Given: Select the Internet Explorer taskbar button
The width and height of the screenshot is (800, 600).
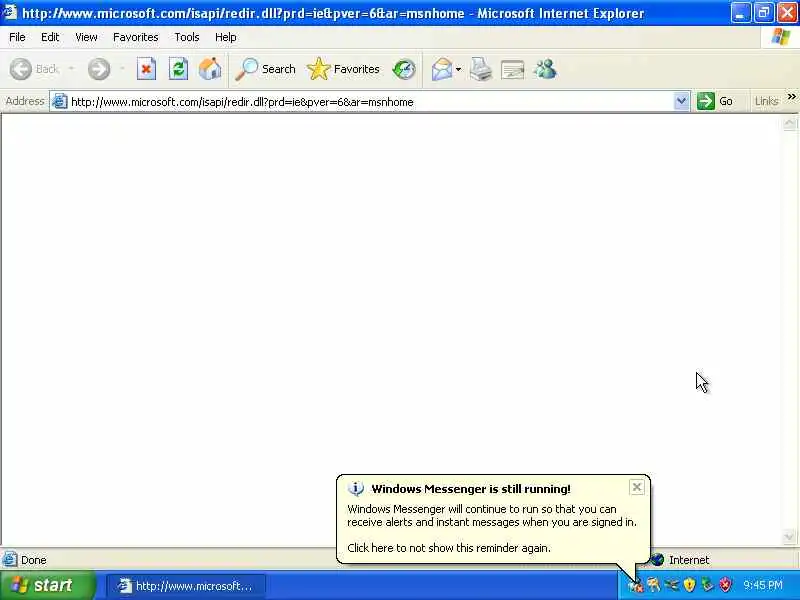Looking at the screenshot, I should pyautogui.click(x=186, y=586).
